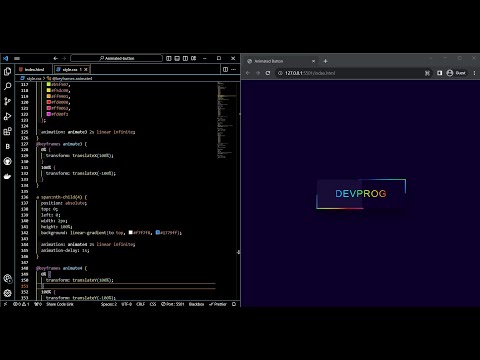Open a new tab in Chrome
Viewport: 480px width, 360px height.
[325, 61]
